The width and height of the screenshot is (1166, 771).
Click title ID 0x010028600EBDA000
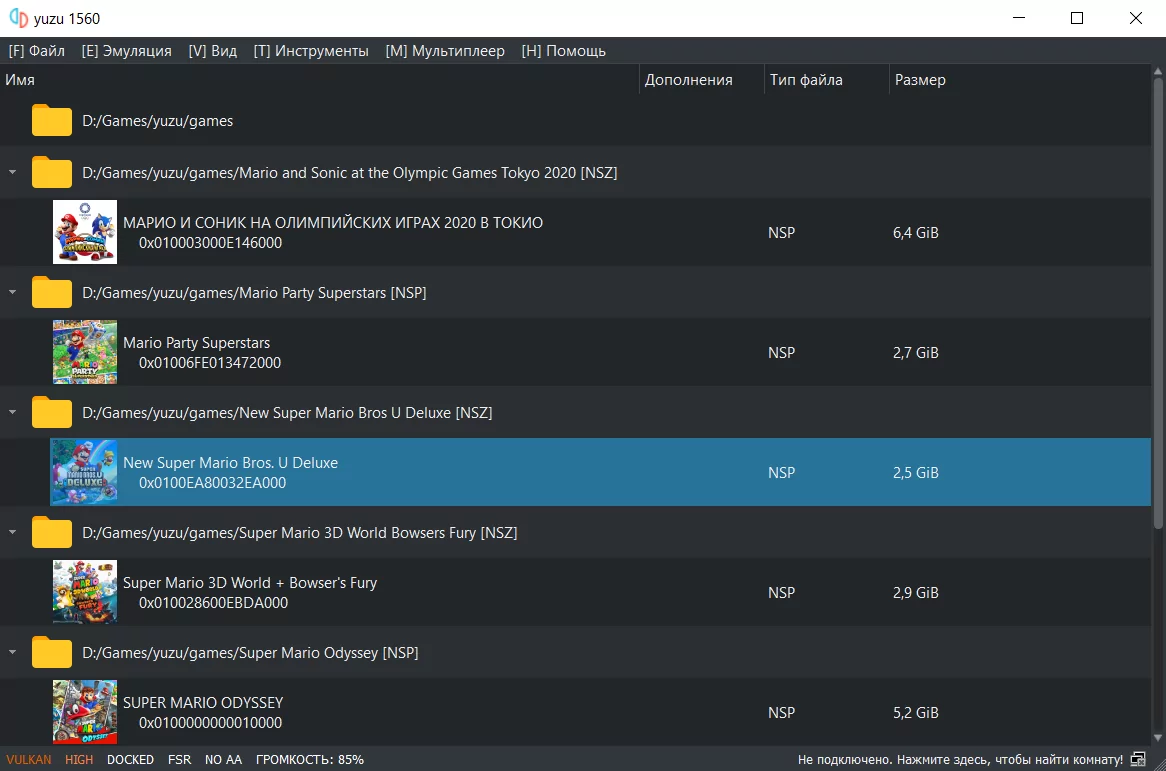tap(213, 603)
